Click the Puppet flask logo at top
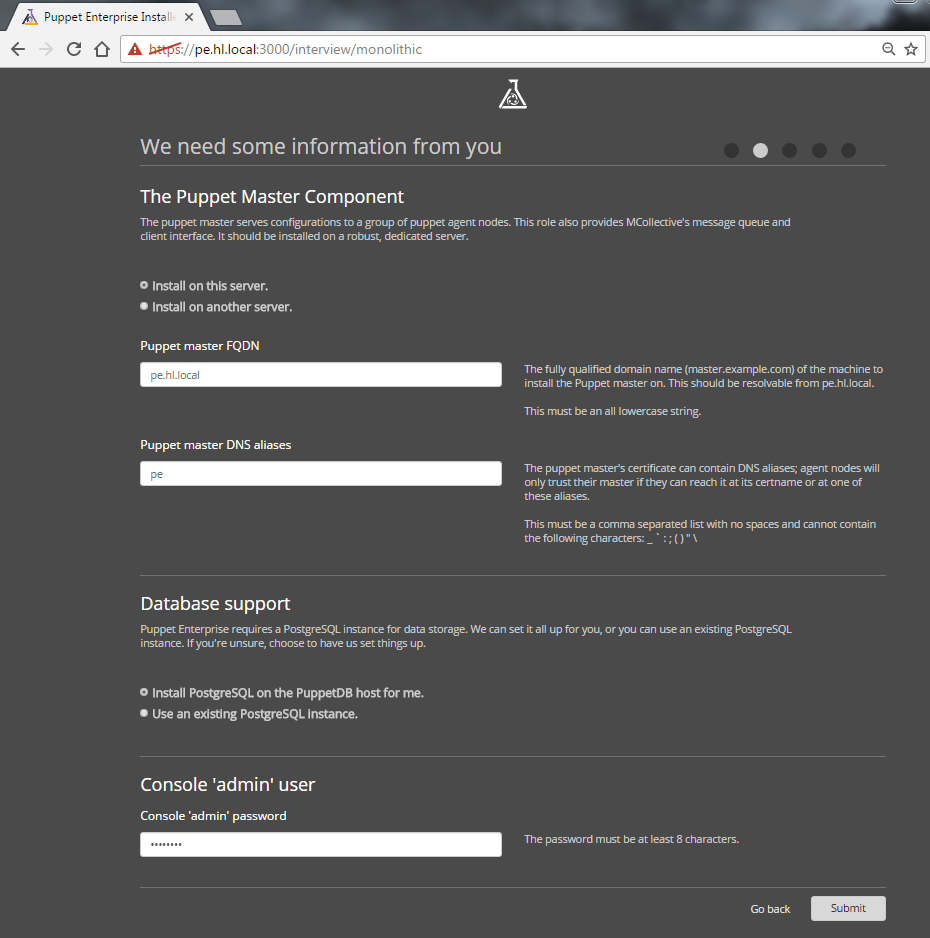 pos(513,94)
